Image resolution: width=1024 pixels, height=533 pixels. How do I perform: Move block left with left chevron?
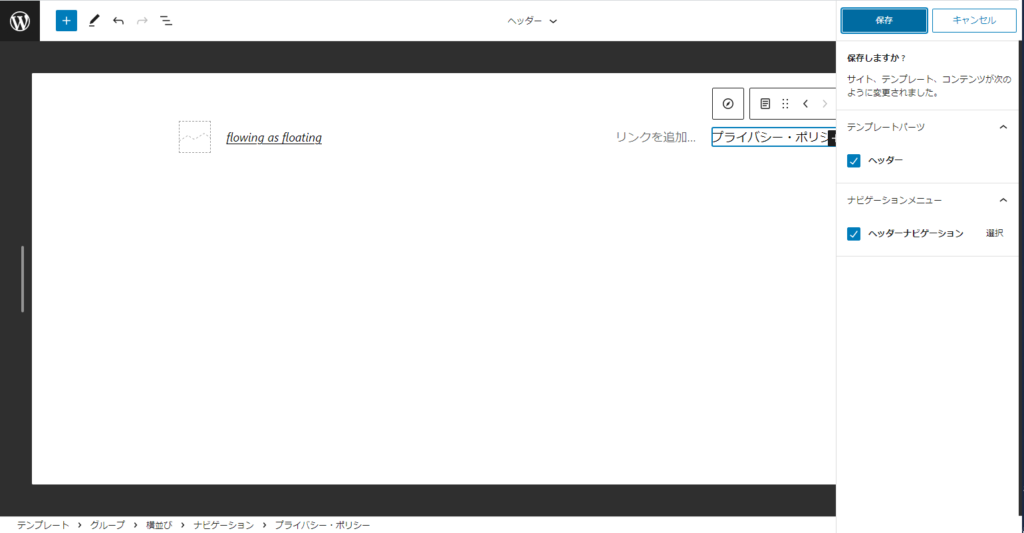click(x=805, y=104)
